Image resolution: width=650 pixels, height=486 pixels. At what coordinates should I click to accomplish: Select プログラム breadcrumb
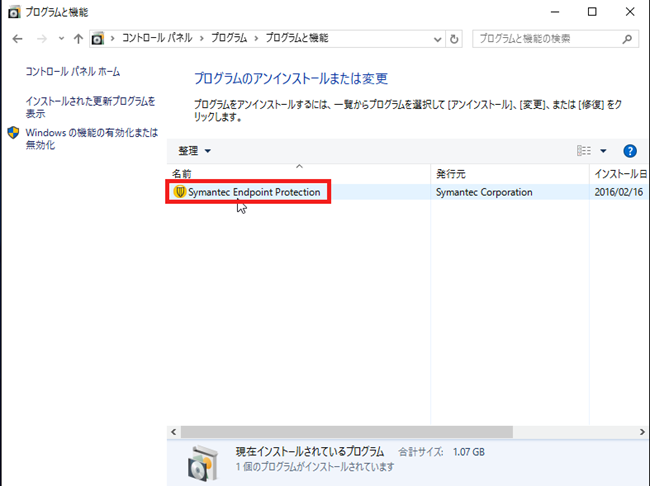229,38
